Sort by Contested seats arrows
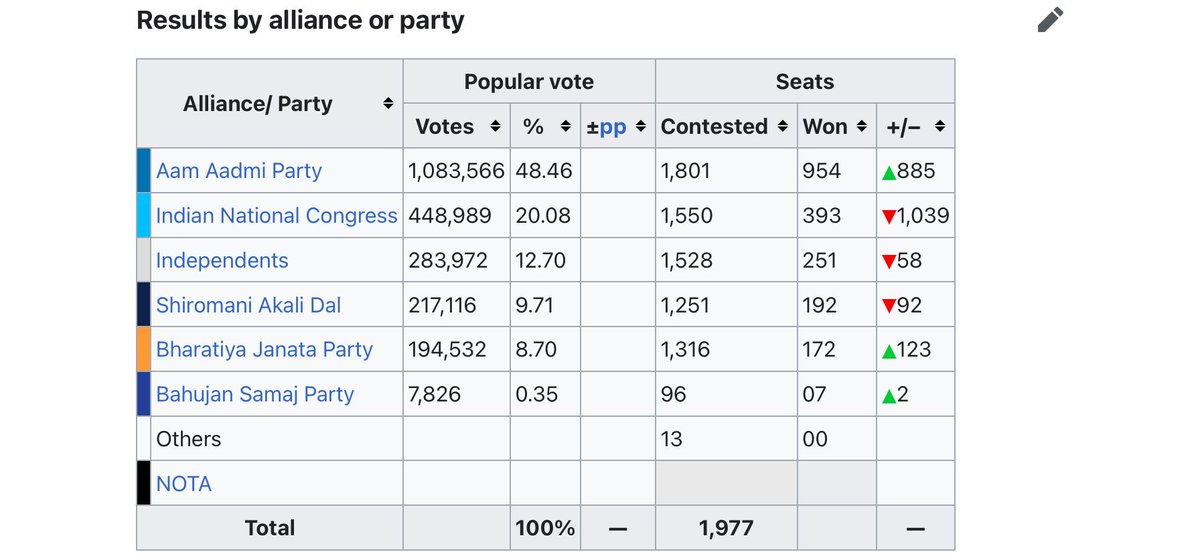This screenshot has height=554, width=1200. click(x=784, y=127)
